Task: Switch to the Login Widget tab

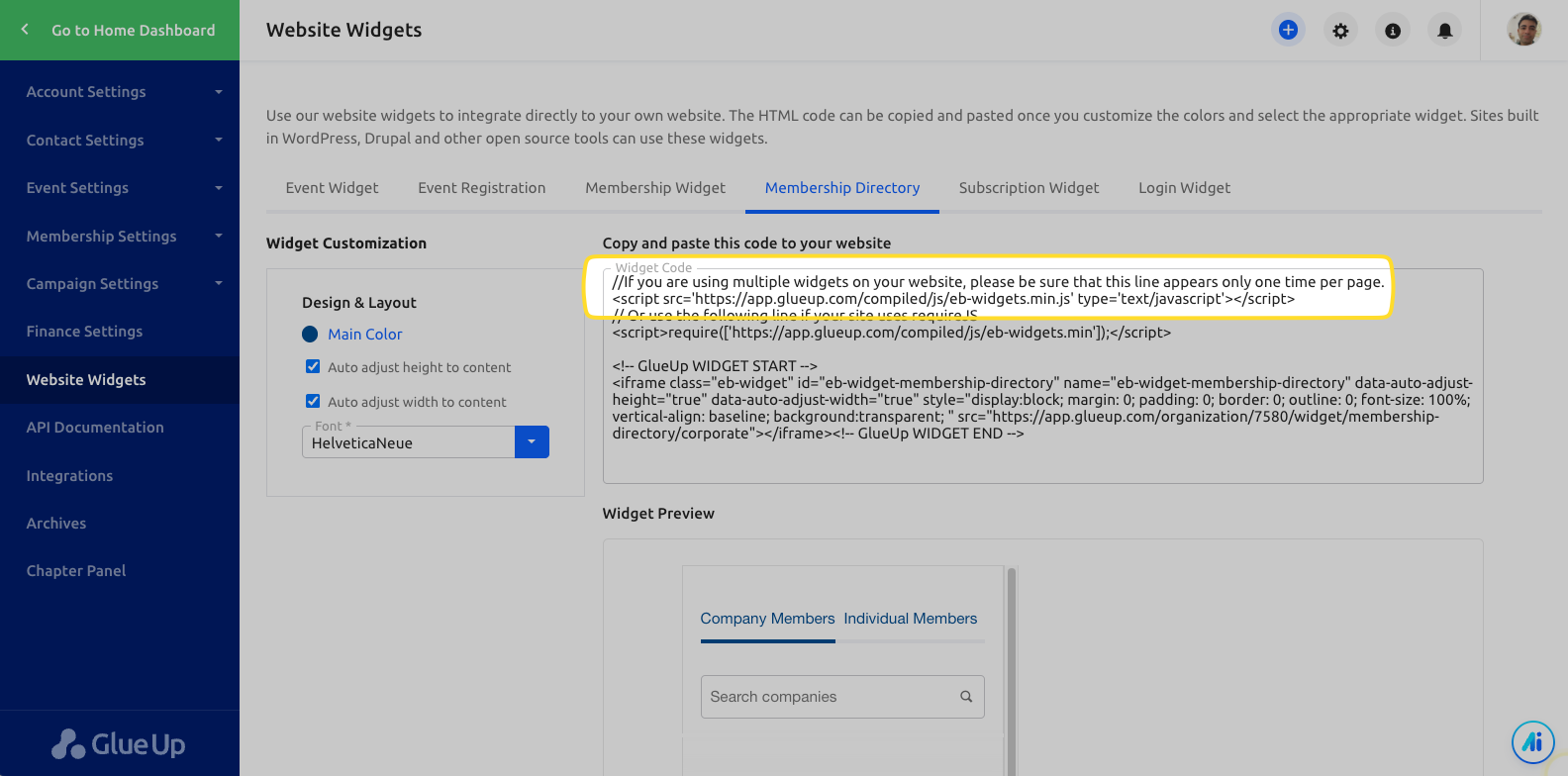Action: [1184, 188]
